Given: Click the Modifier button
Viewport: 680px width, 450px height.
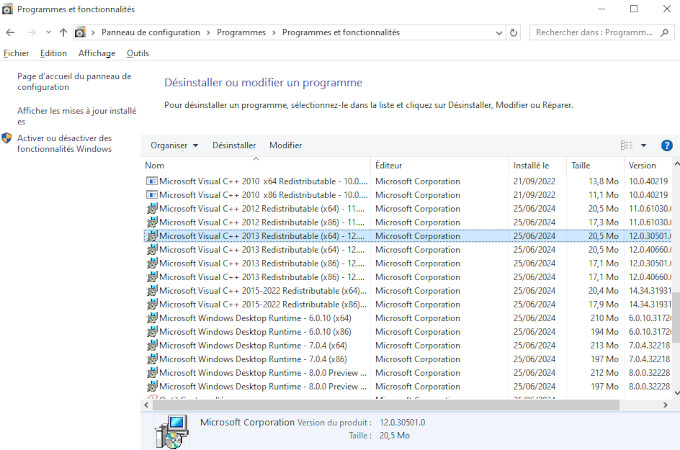Looking at the screenshot, I should 285,145.
